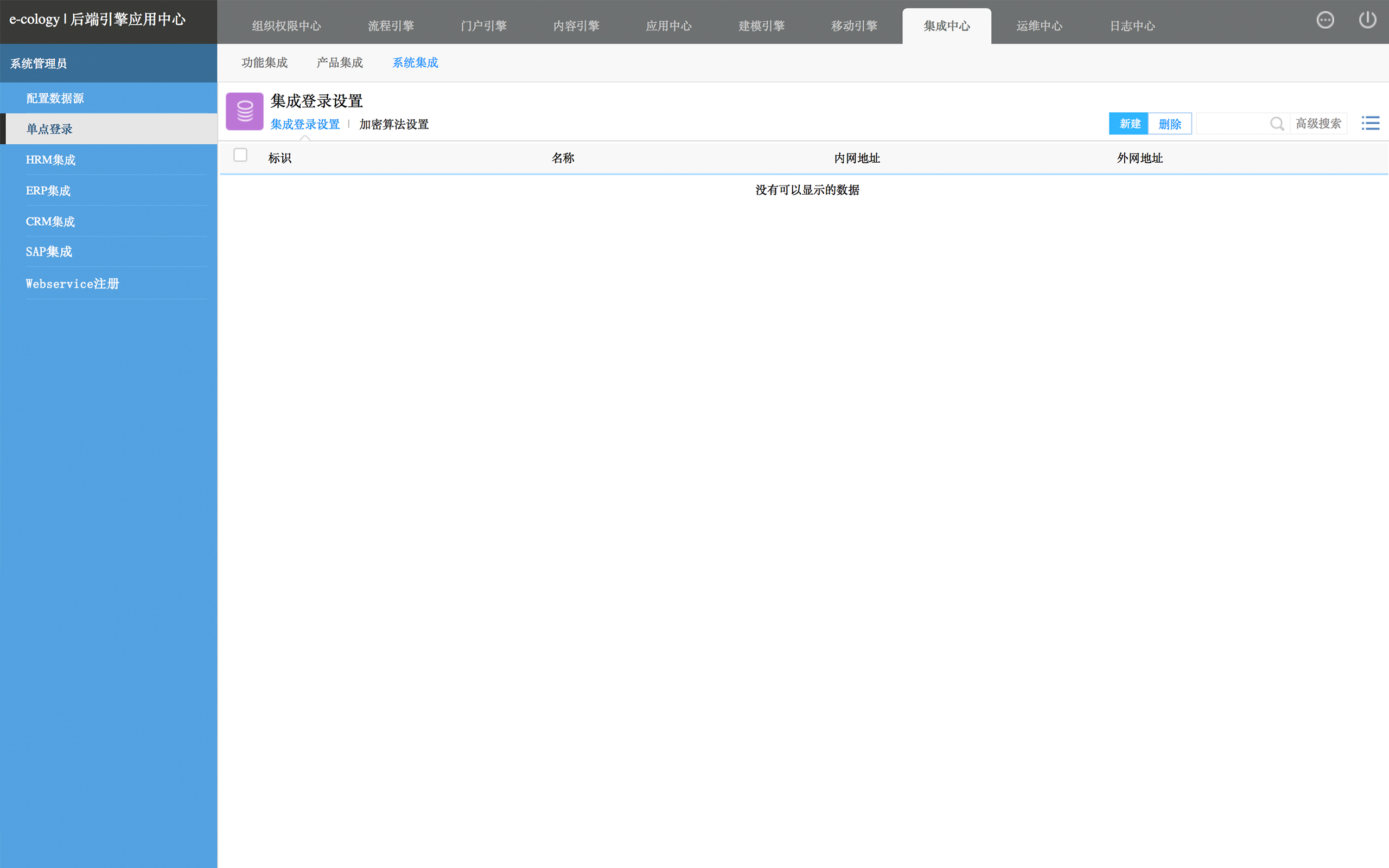1389x868 pixels.
Task: Toggle the select-all checkbox in header
Action: pos(240,155)
